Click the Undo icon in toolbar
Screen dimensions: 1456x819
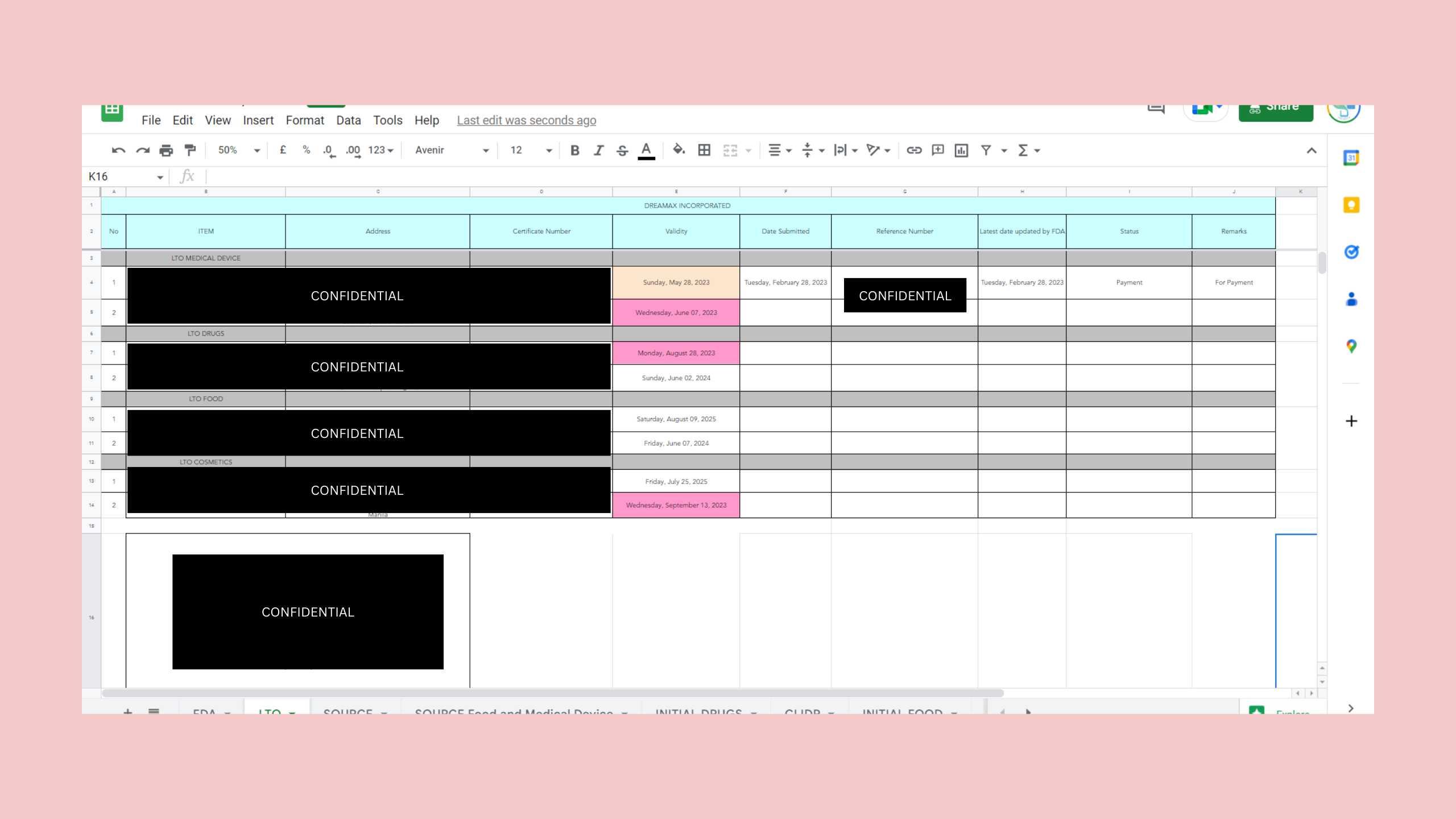coord(118,150)
